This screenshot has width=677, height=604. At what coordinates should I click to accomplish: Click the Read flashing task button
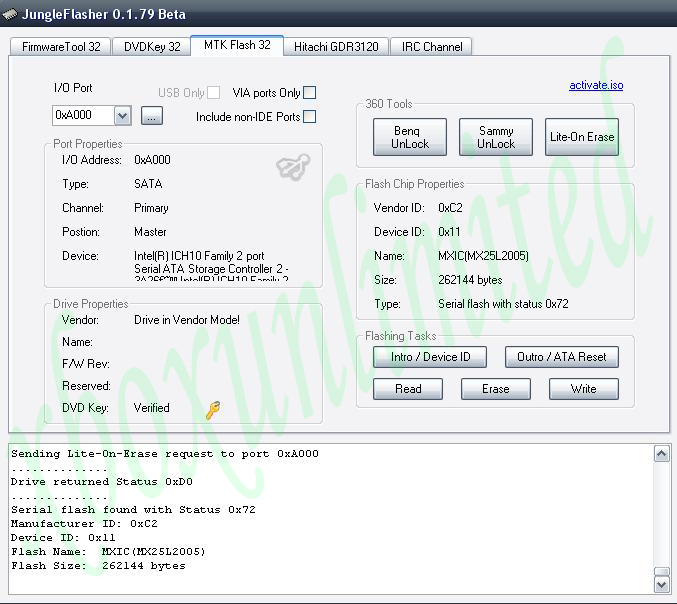408,389
